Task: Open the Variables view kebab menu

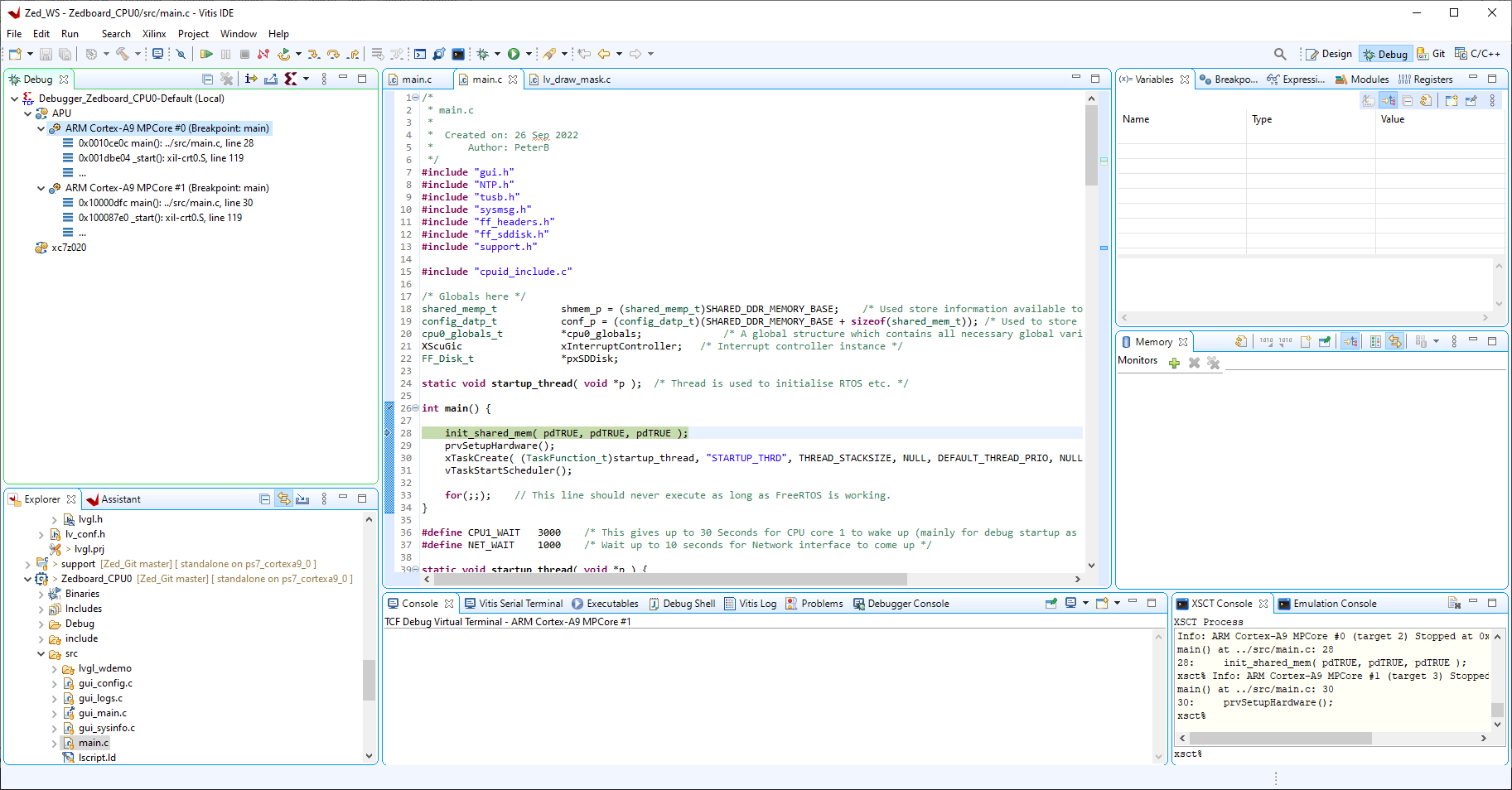Action: pos(1492,100)
